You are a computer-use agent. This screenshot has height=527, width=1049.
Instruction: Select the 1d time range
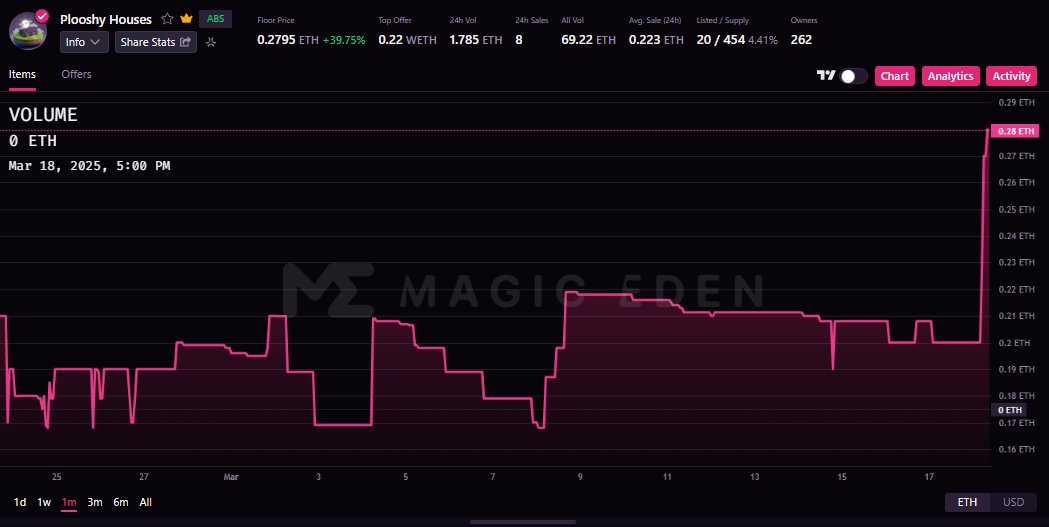pyautogui.click(x=20, y=502)
